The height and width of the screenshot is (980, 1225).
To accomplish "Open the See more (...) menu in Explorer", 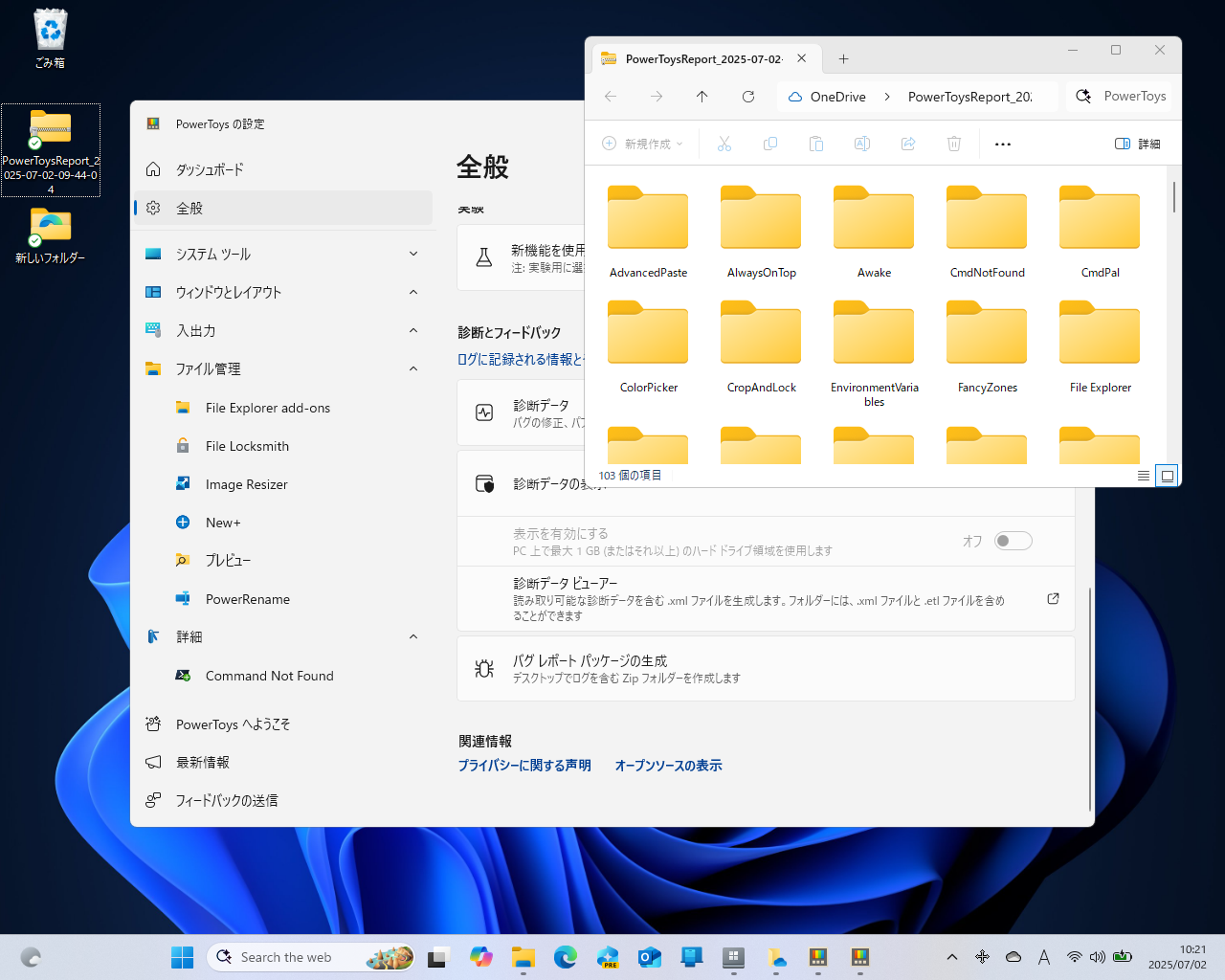I will pos(1002,143).
